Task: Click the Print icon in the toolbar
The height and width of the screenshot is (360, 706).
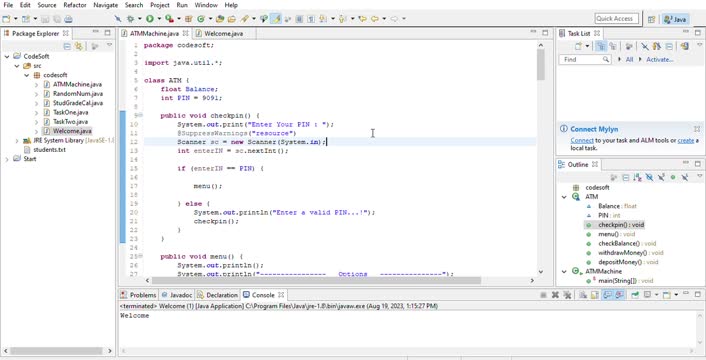Action: tap(68, 19)
